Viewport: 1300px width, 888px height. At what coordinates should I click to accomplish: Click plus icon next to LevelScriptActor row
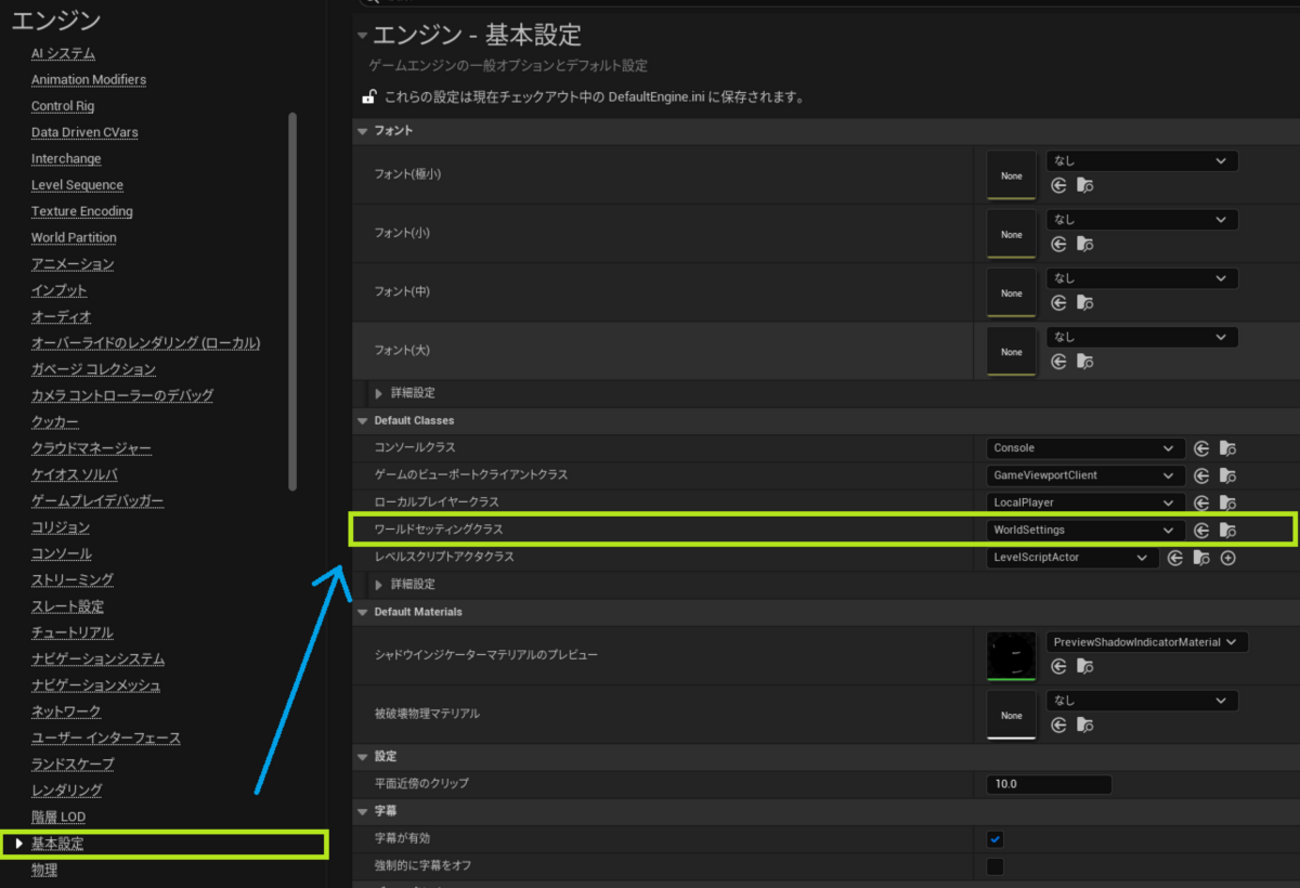coord(1228,558)
